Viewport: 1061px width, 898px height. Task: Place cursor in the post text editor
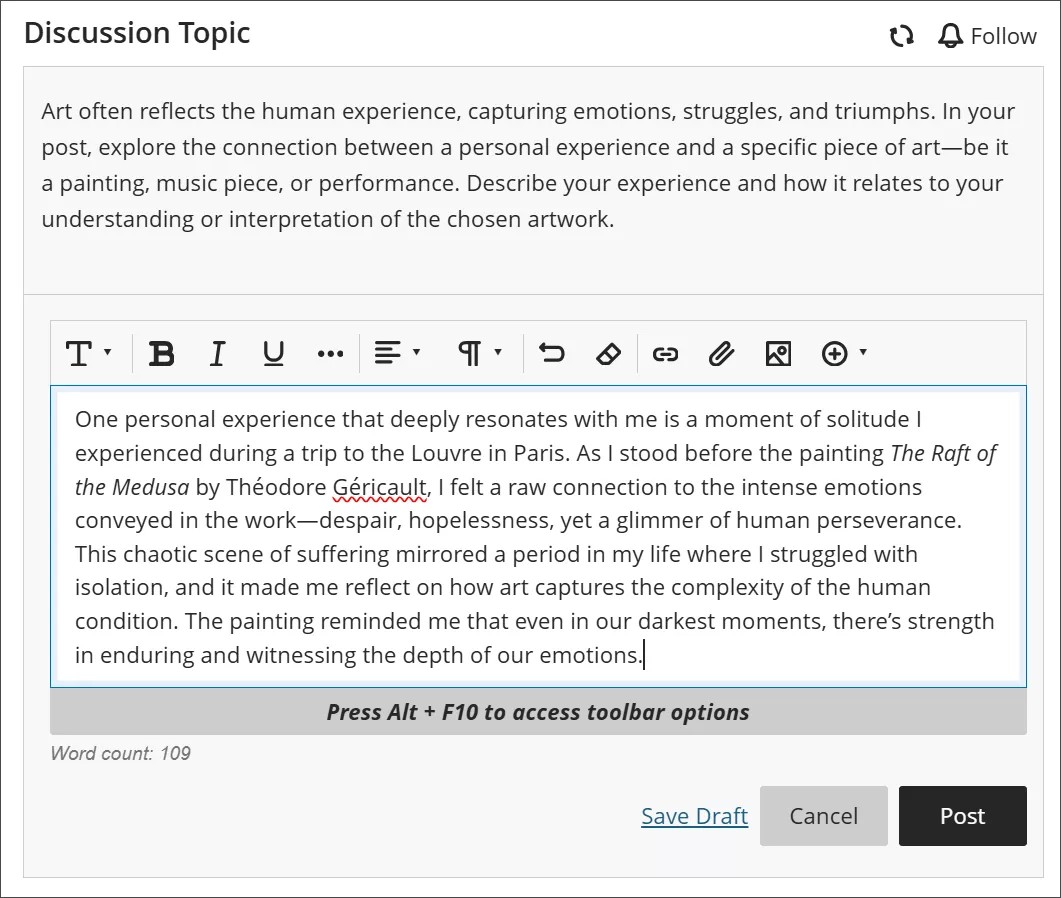537,537
